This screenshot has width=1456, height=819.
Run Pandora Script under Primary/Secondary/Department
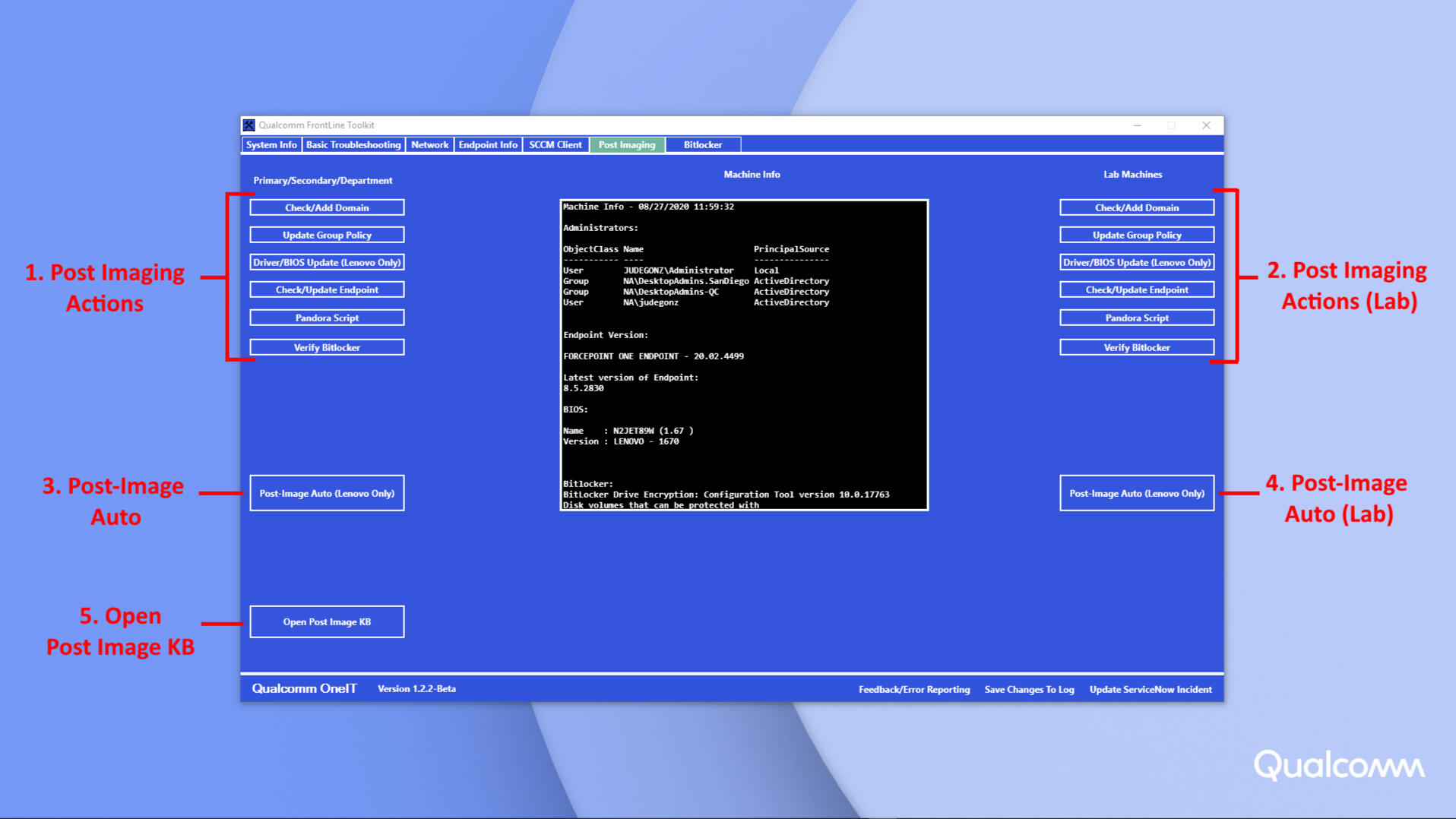(327, 318)
